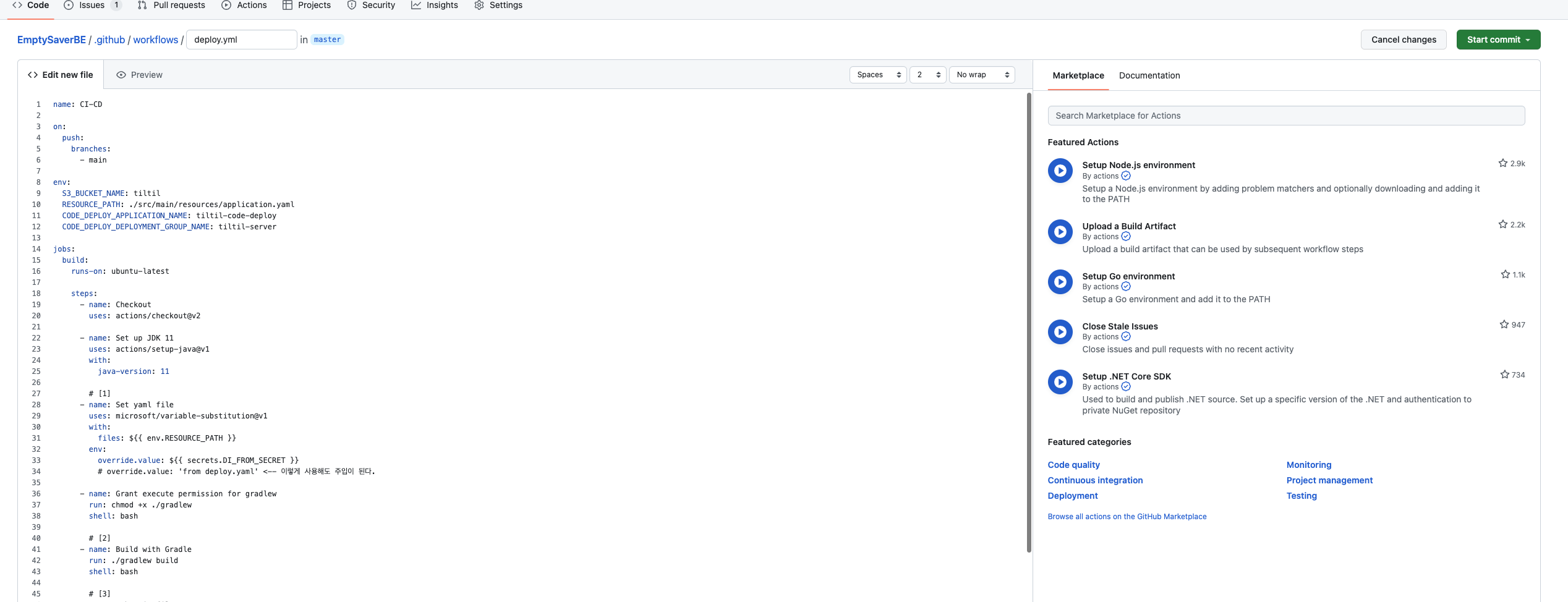Open Monitoring category
The image size is (1568, 602).
(1309, 465)
